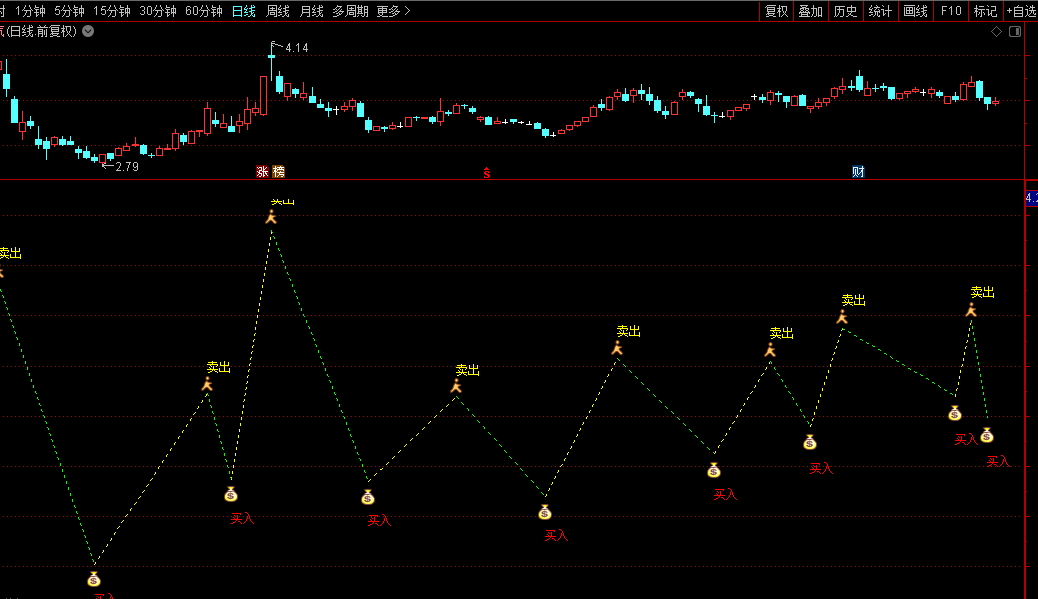Viewport: 1038px width, 599px height.
Task: Click the diamond icon above the chart
Action: pyautogui.click(x=996, y=32)
